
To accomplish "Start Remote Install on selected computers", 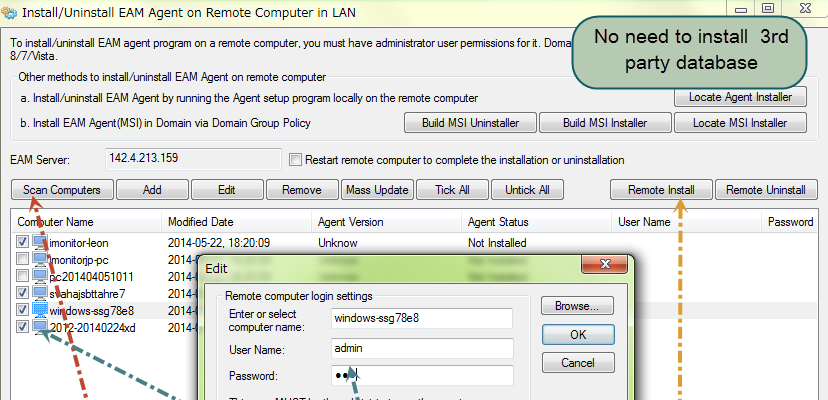I will [x=662, y=190].
